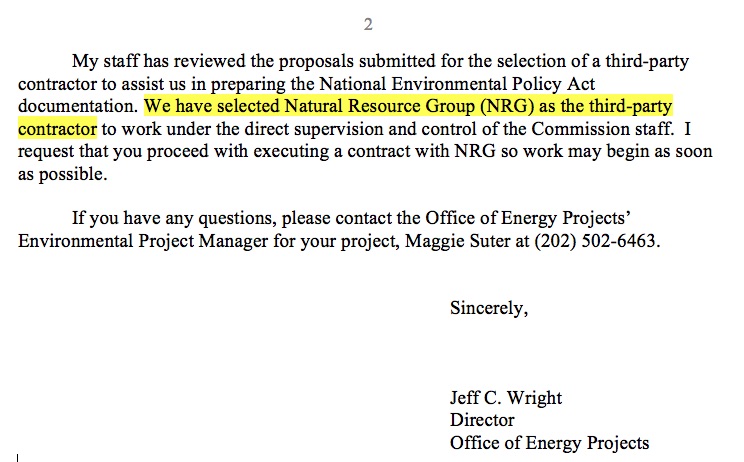This screenshot has height=462, width=744.
Task: Click the name Maggie Suter
Action: click(457, 241)
